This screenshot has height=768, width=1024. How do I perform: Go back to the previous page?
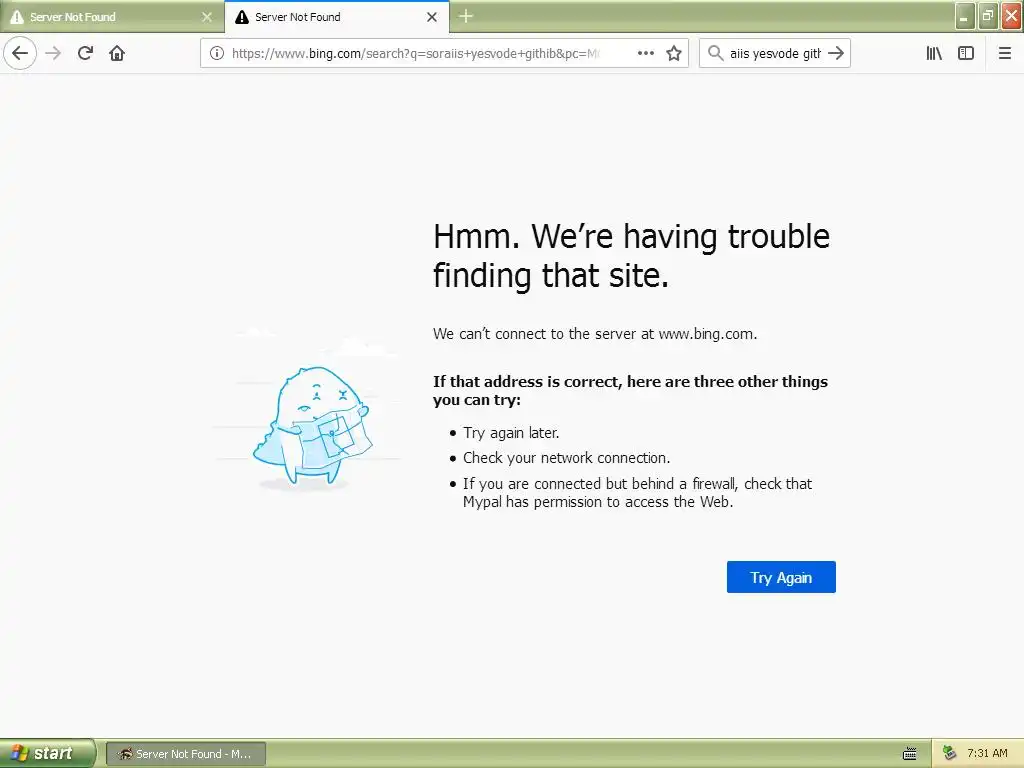pos(20,53)
